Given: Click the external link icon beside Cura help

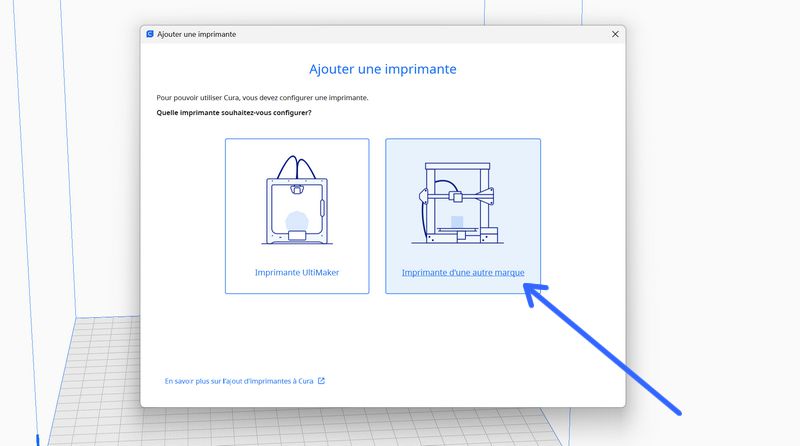Looking at the screenshot, I should [321, 381].
